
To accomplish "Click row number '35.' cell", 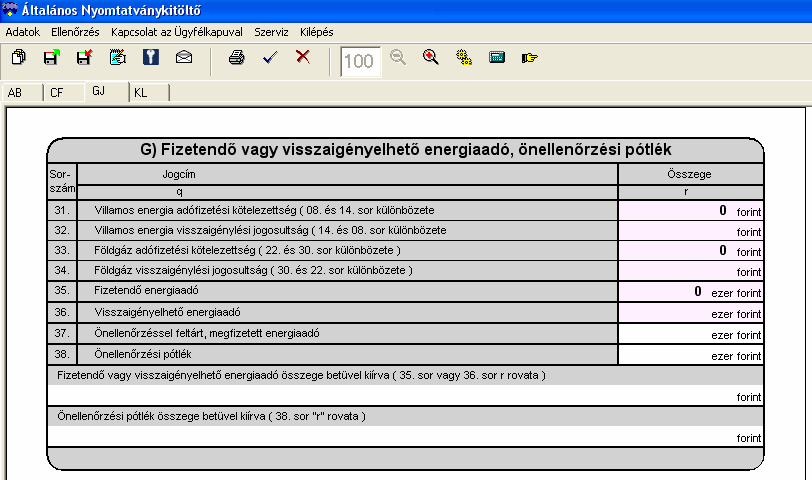I will (62, 290).
